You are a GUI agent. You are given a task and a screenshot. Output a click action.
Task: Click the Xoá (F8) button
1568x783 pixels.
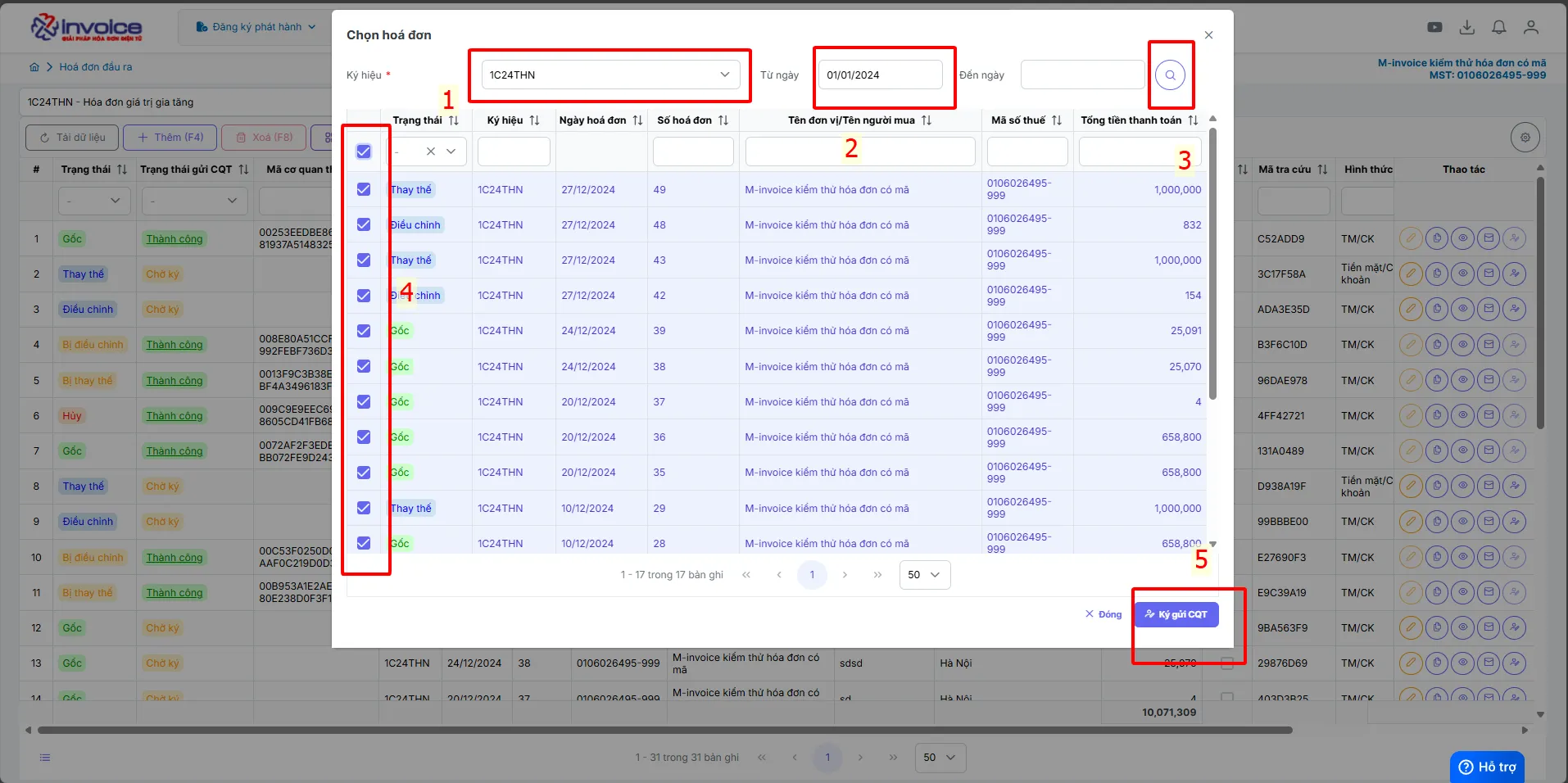[x=264, y=138]
